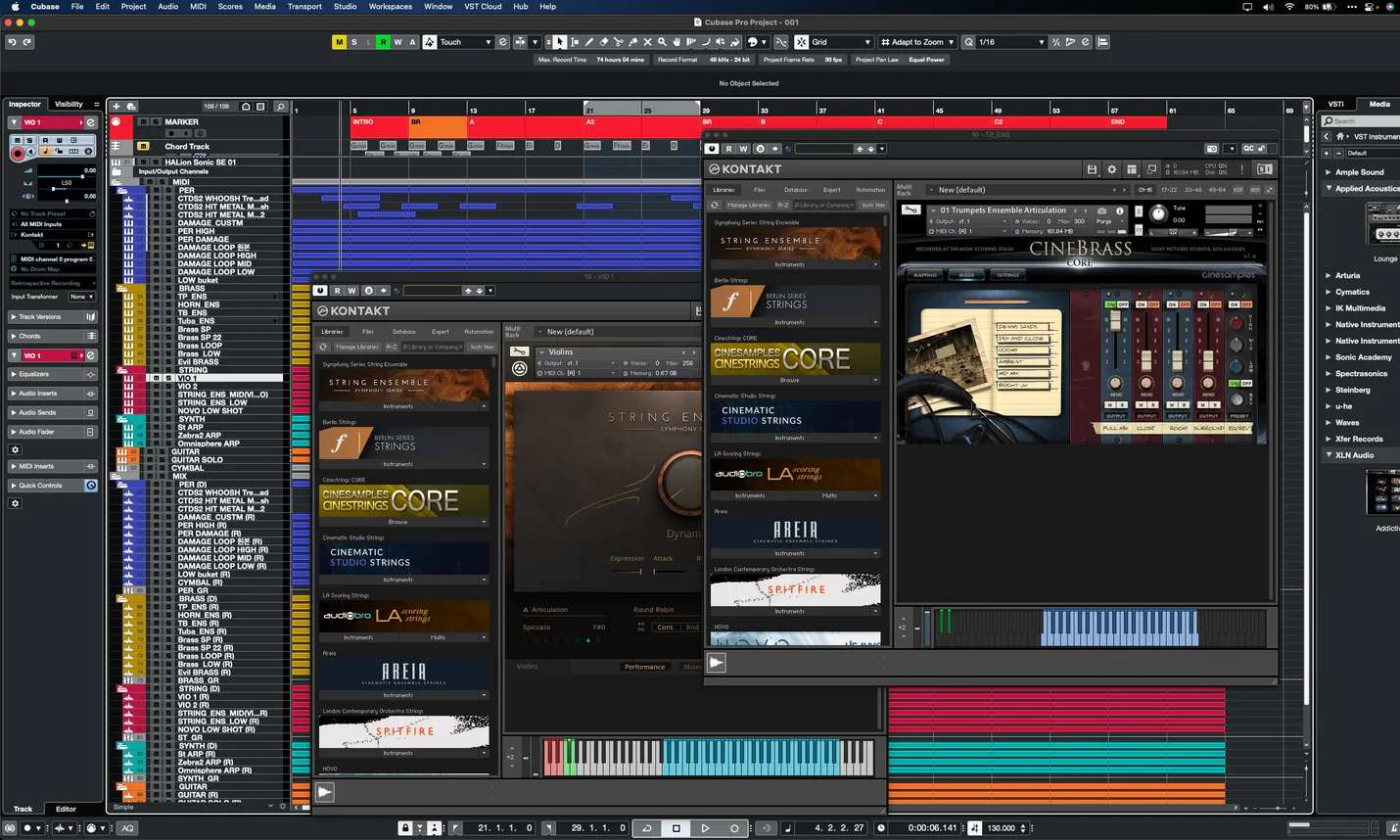Screen dimensions: 1400x840
Task: Click the Record Enable button in Inspector
Action: tap(18, 153)
